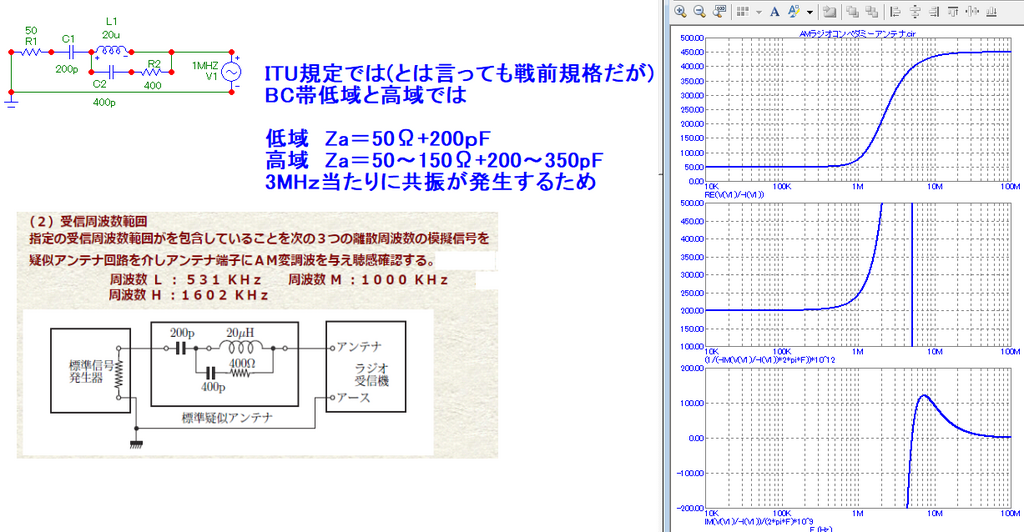
Task: Select the V1 1MHZ voltage source symbol
Action: tap(231, 72)
